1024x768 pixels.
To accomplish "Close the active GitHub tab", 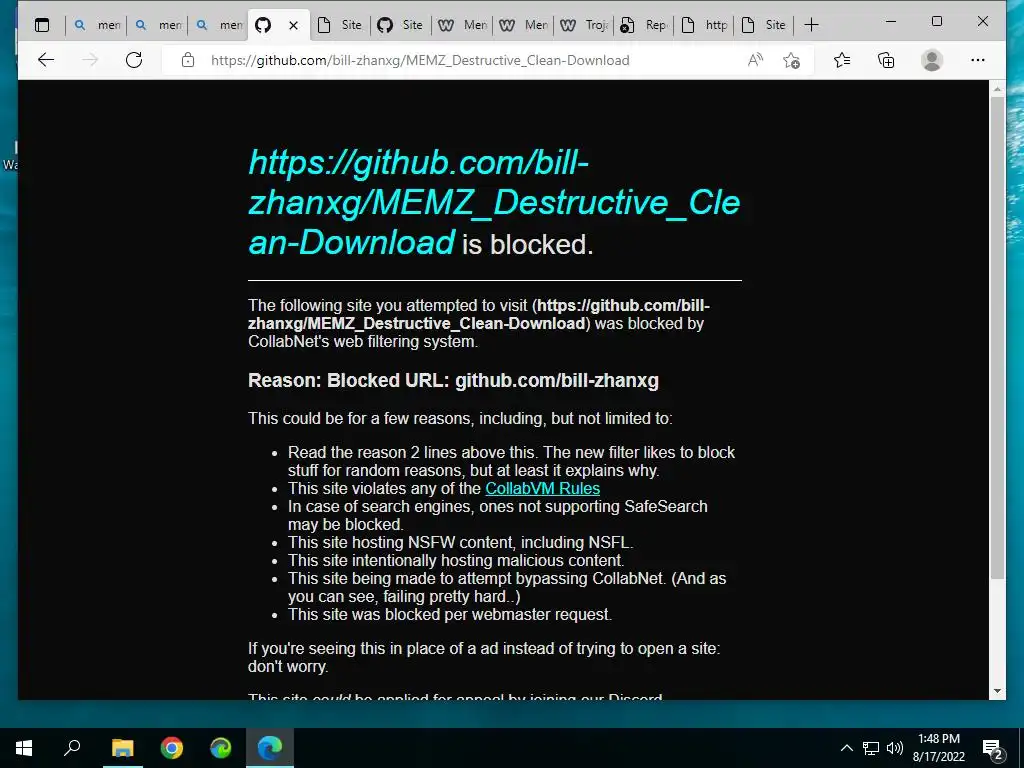I will click(x=293, y=25).
